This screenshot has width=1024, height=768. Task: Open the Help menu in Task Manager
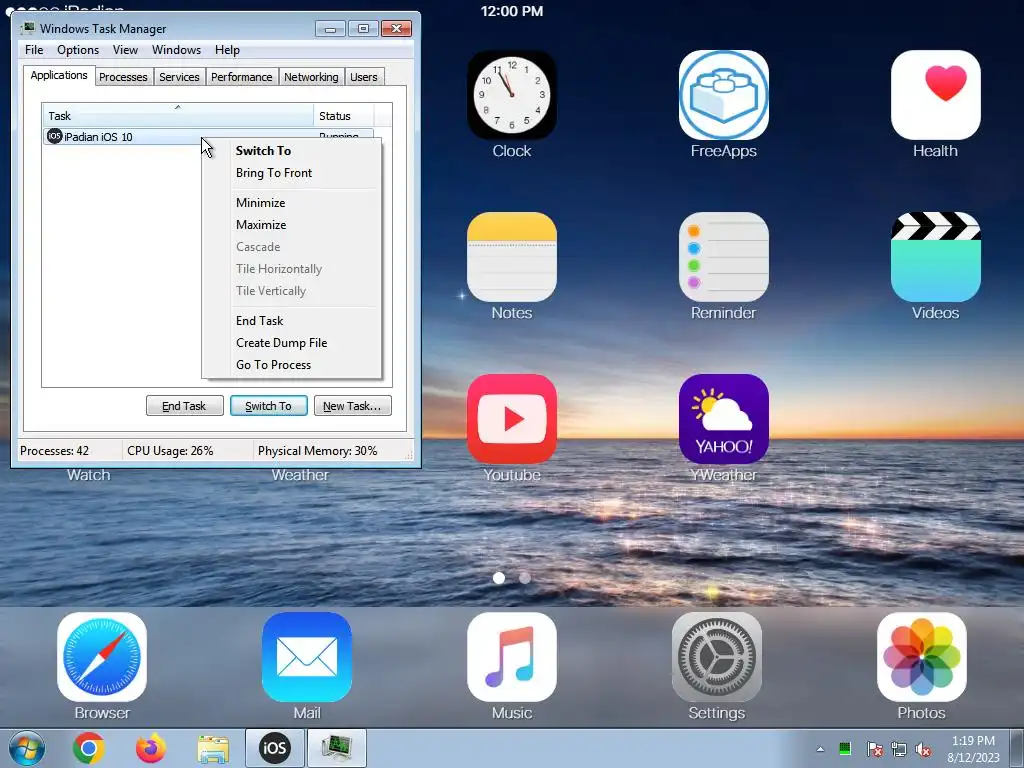point(227,50)
